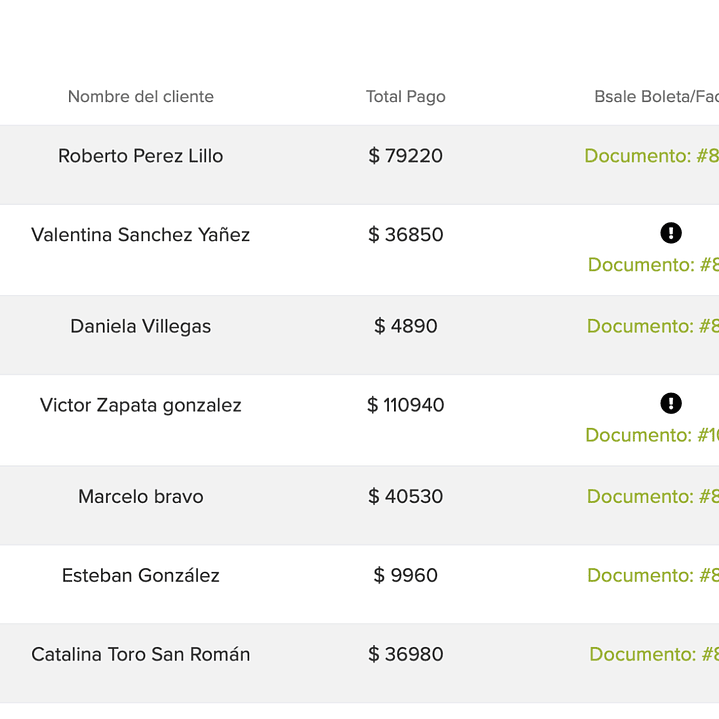The width and height of the screenshot is (719, 719).
Task: Open Documento link for Catalina Toro San Román
Action: pos(653,654)
